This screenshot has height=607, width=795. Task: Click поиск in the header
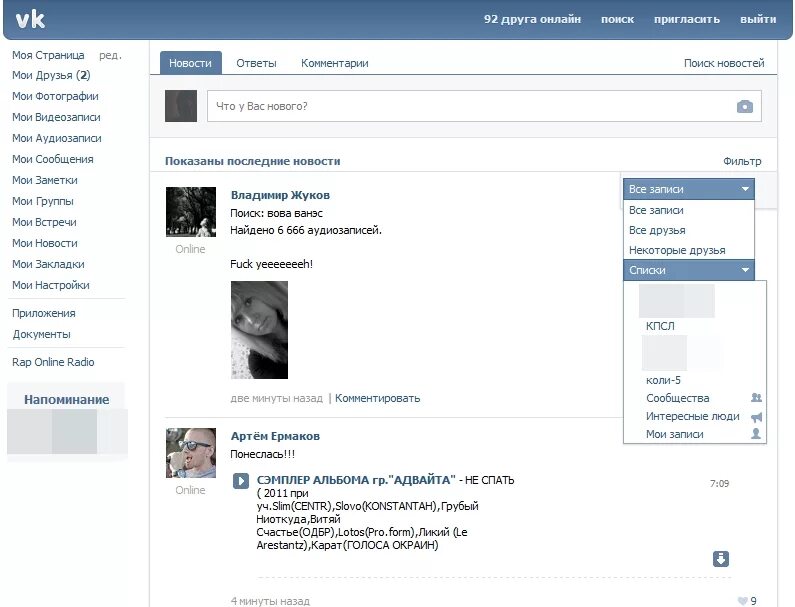[617, 19]
